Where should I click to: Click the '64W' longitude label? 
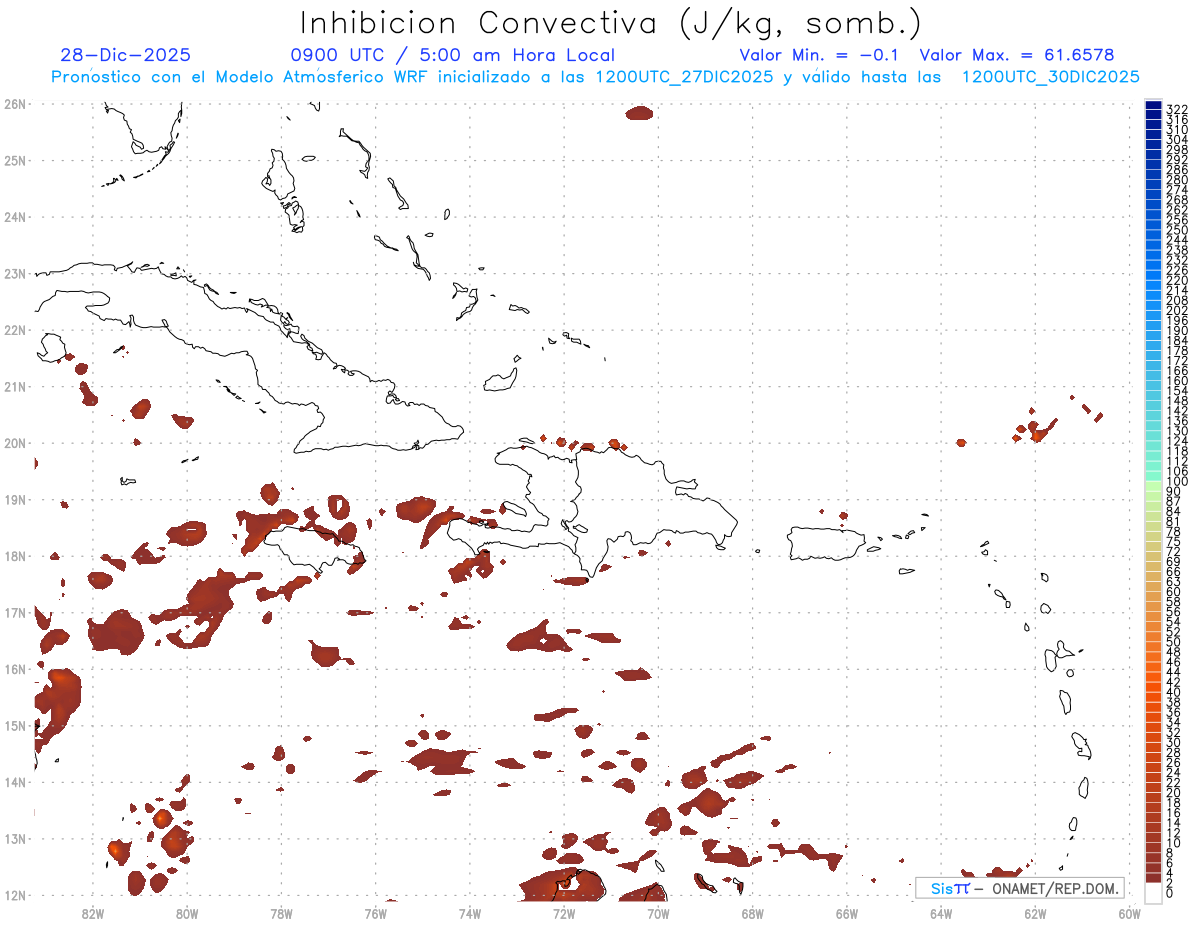[941, 913]
